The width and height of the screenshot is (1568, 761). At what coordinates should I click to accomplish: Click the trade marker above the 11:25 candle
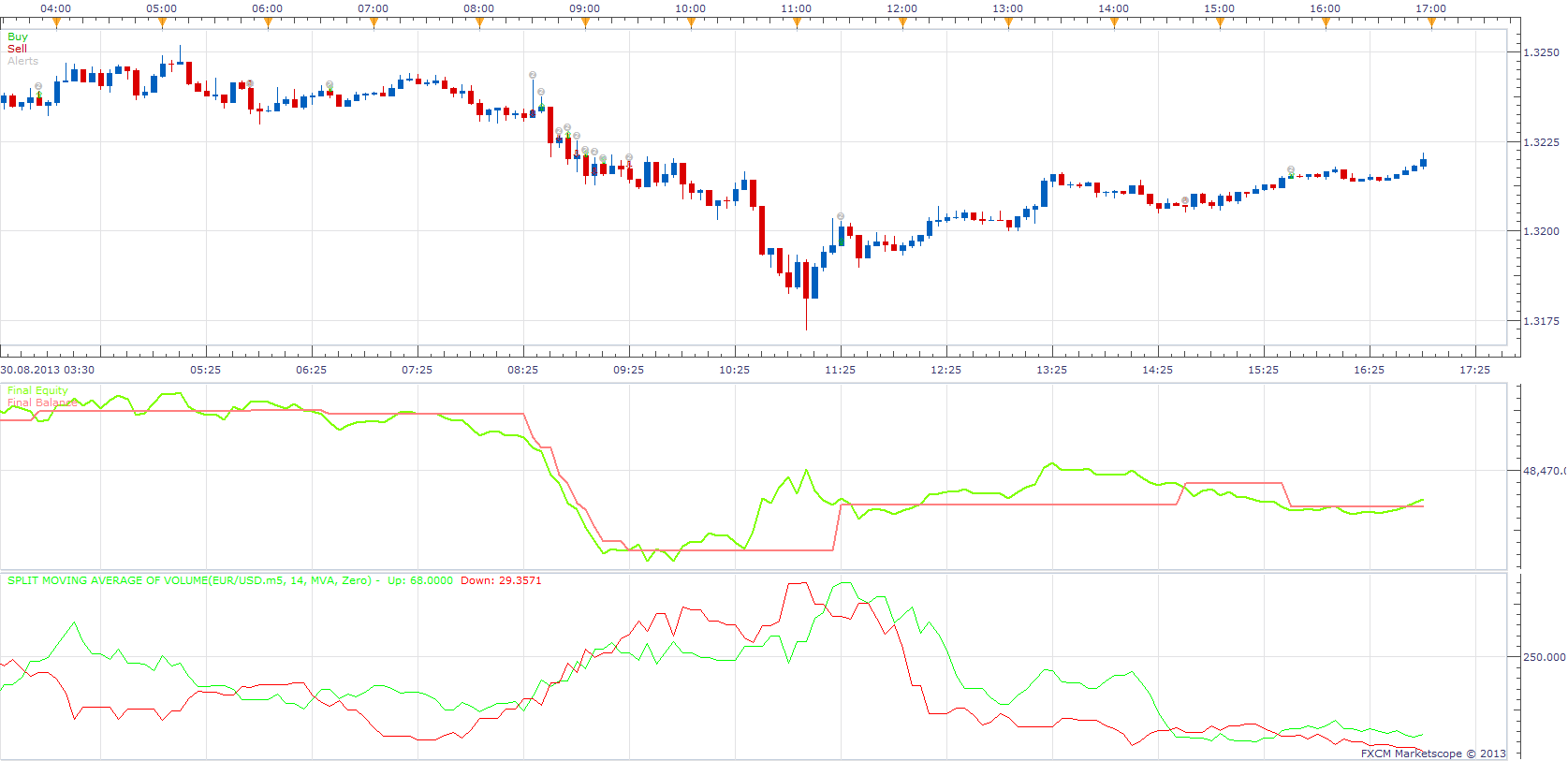click(x=841, y=216)
